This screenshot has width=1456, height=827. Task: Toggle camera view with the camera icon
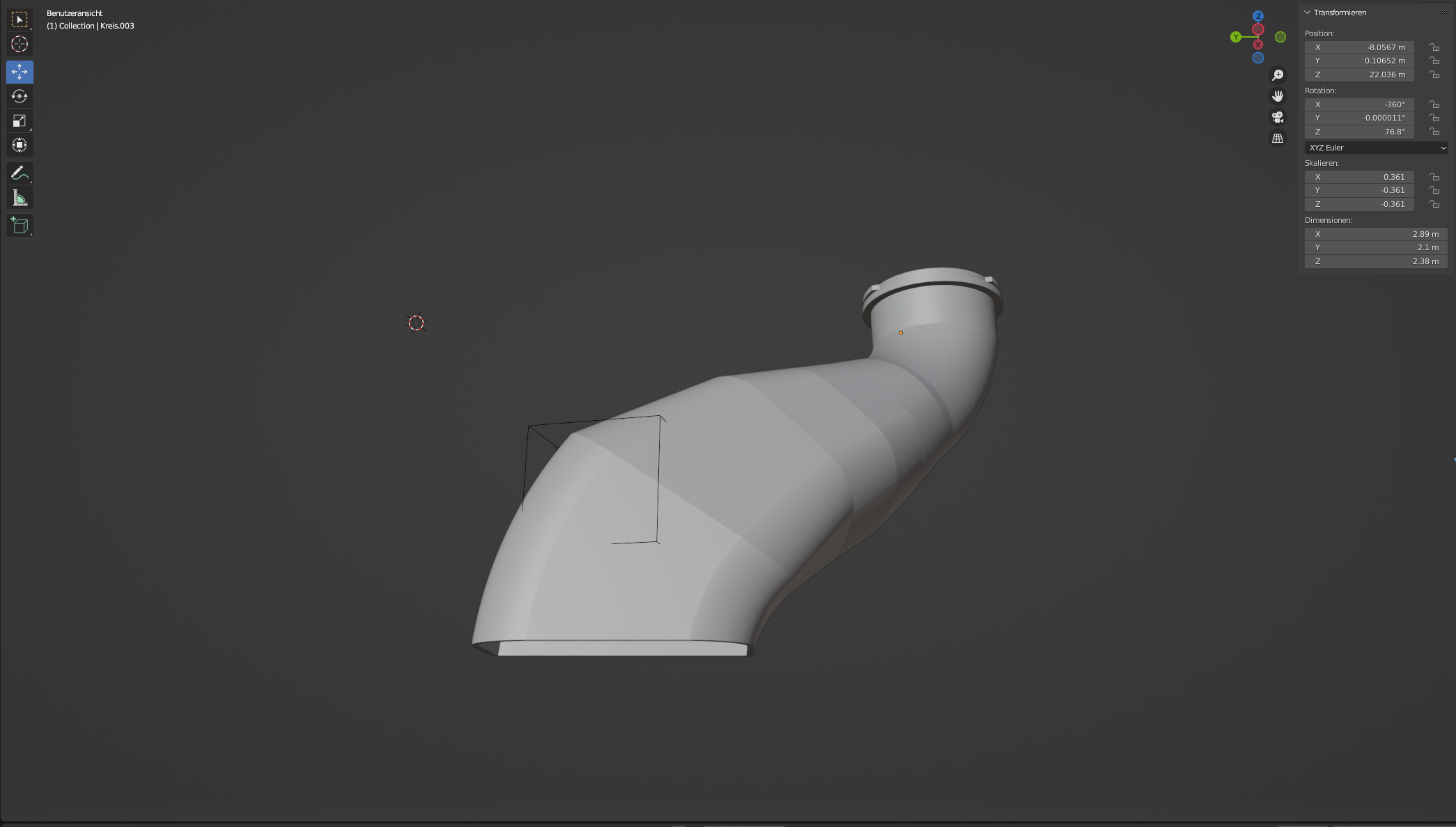[1278, 117]
